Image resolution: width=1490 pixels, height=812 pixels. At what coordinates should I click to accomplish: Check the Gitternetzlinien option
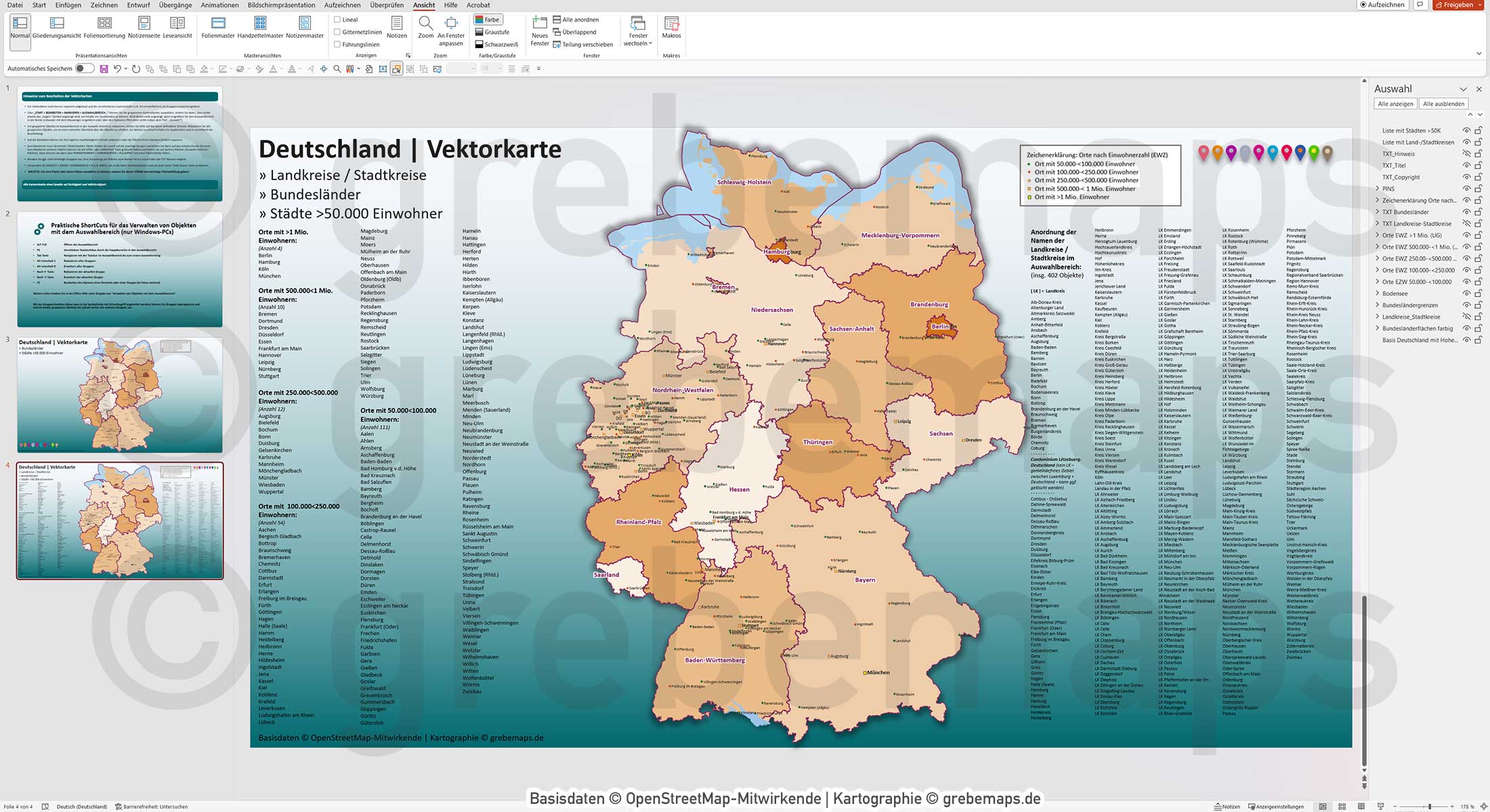337,32
